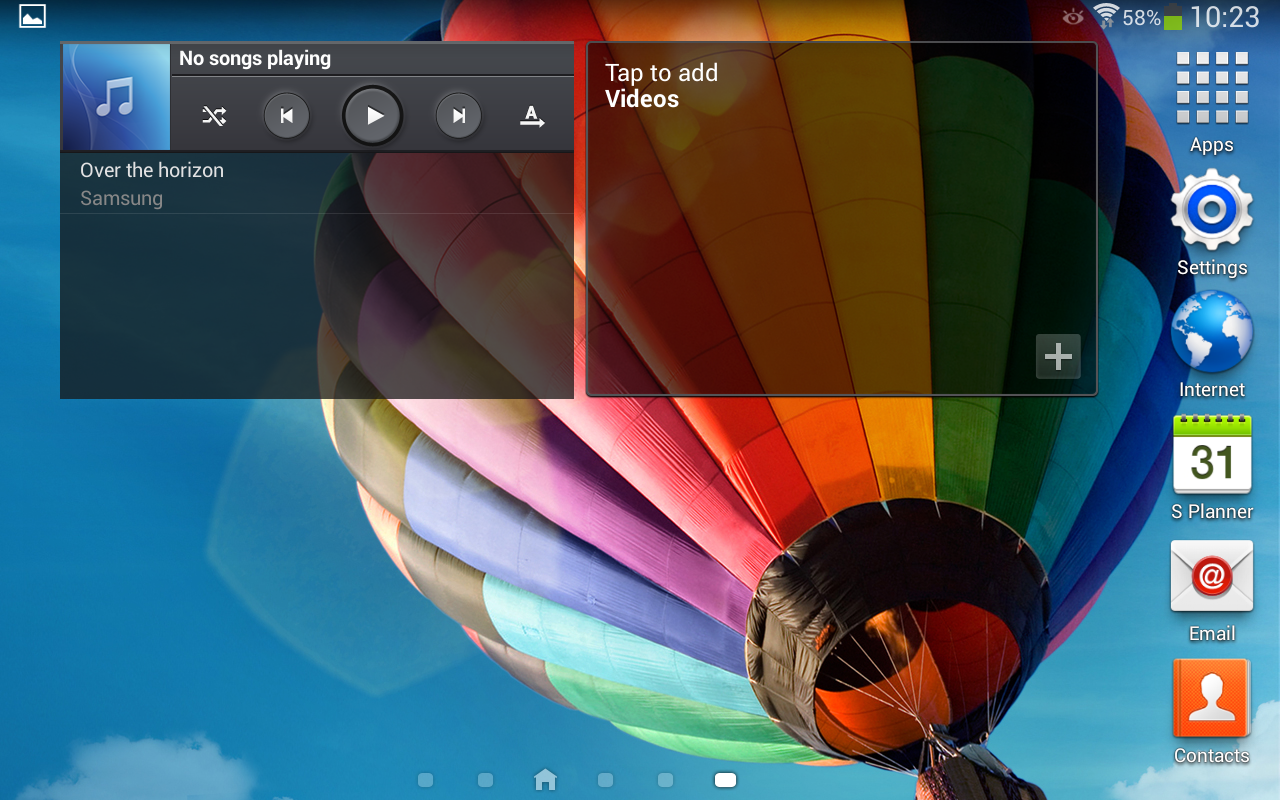Open the screenshot notification icon in status bar
Screen dimensions: 1280x800
(32, 16)
